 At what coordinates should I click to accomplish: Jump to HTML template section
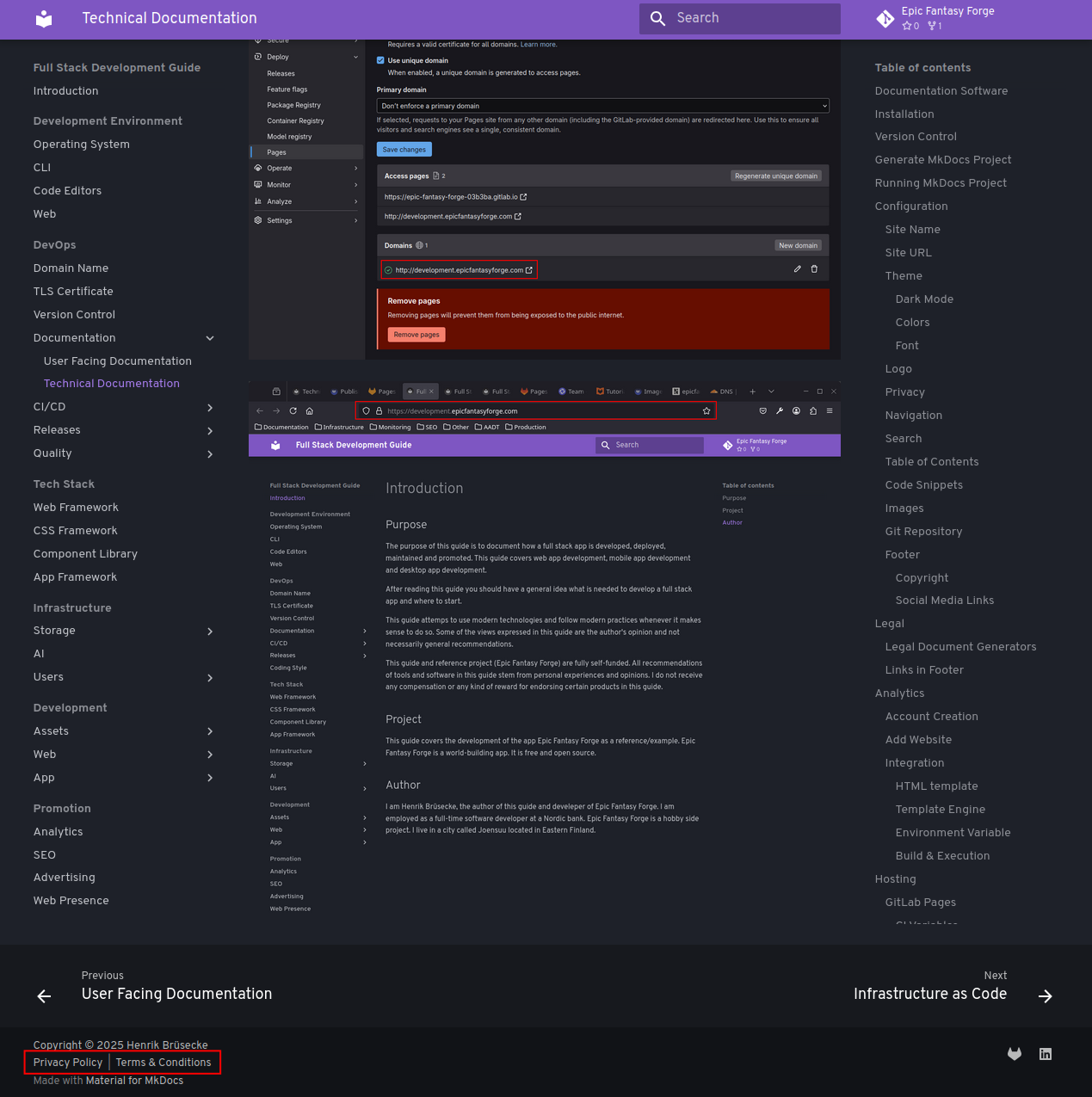(937, 786)
